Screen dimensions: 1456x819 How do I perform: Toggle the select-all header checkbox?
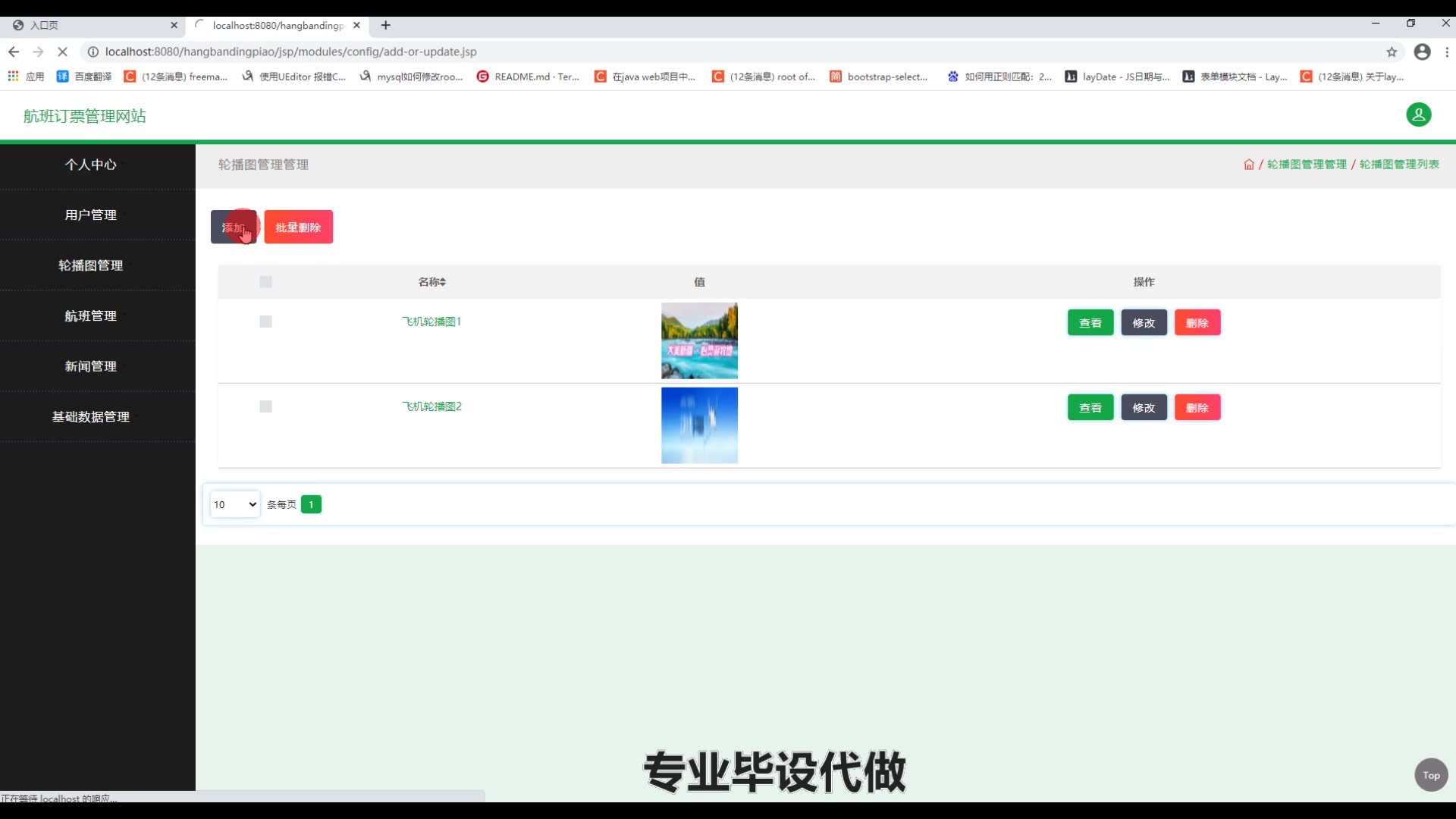coord(265,282)
